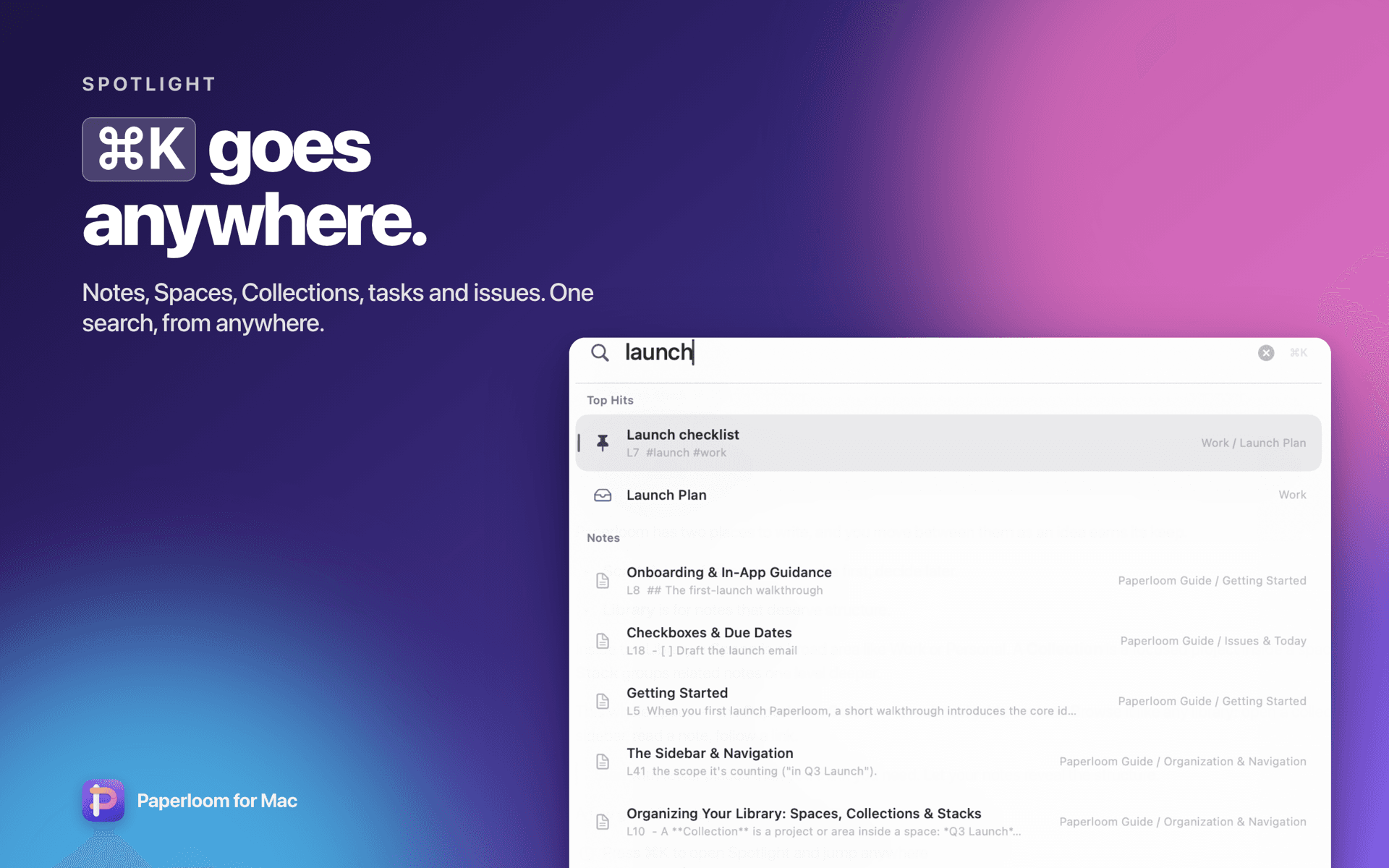The image size is (1389, 868).
Task: Click the large ⌘K keycap badge
Action: point(139,149)
